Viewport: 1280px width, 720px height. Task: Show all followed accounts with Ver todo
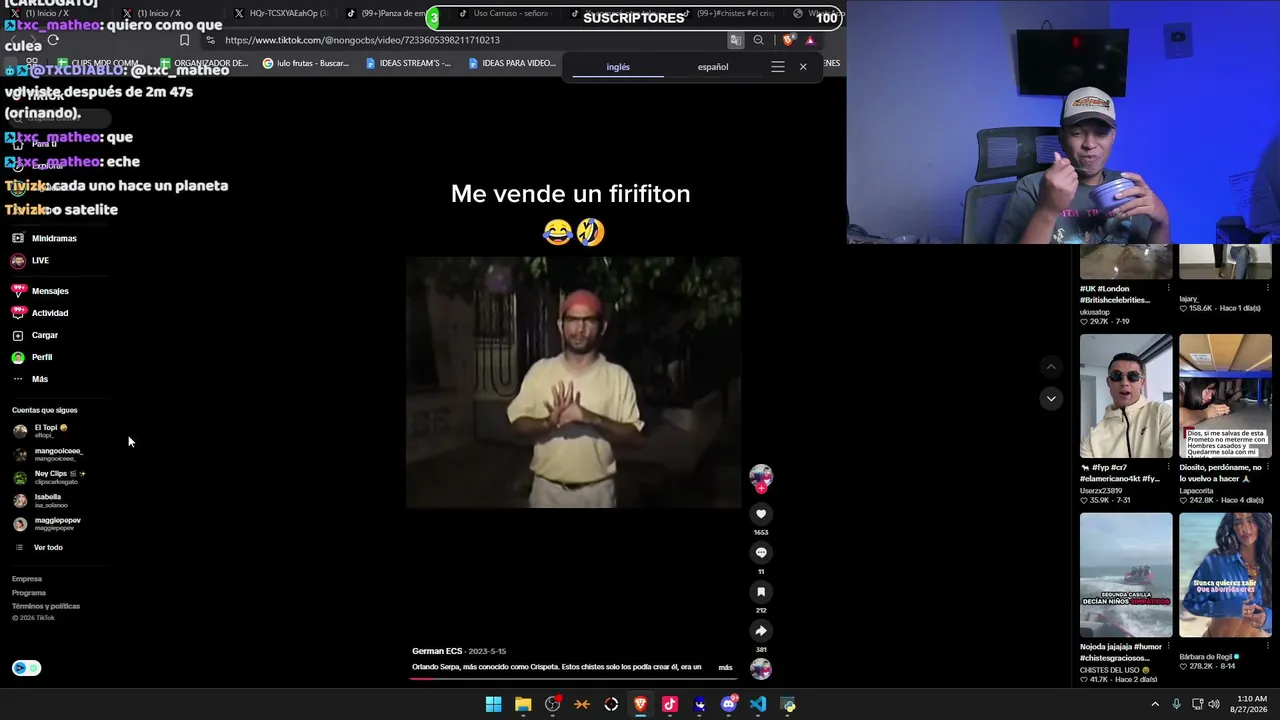tap(39, 548)
